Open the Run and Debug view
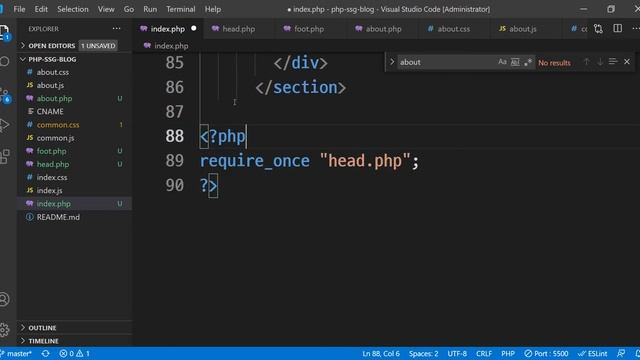This screenshot has width=640, height=360. (x=4, y=125)
